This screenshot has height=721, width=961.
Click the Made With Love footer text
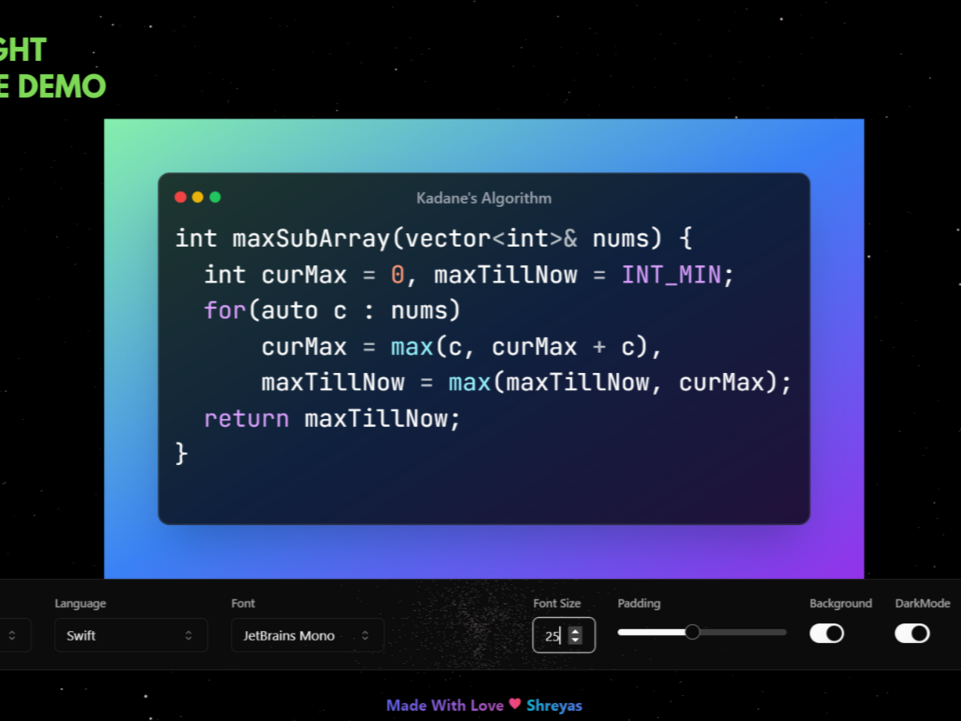[445, 705]
